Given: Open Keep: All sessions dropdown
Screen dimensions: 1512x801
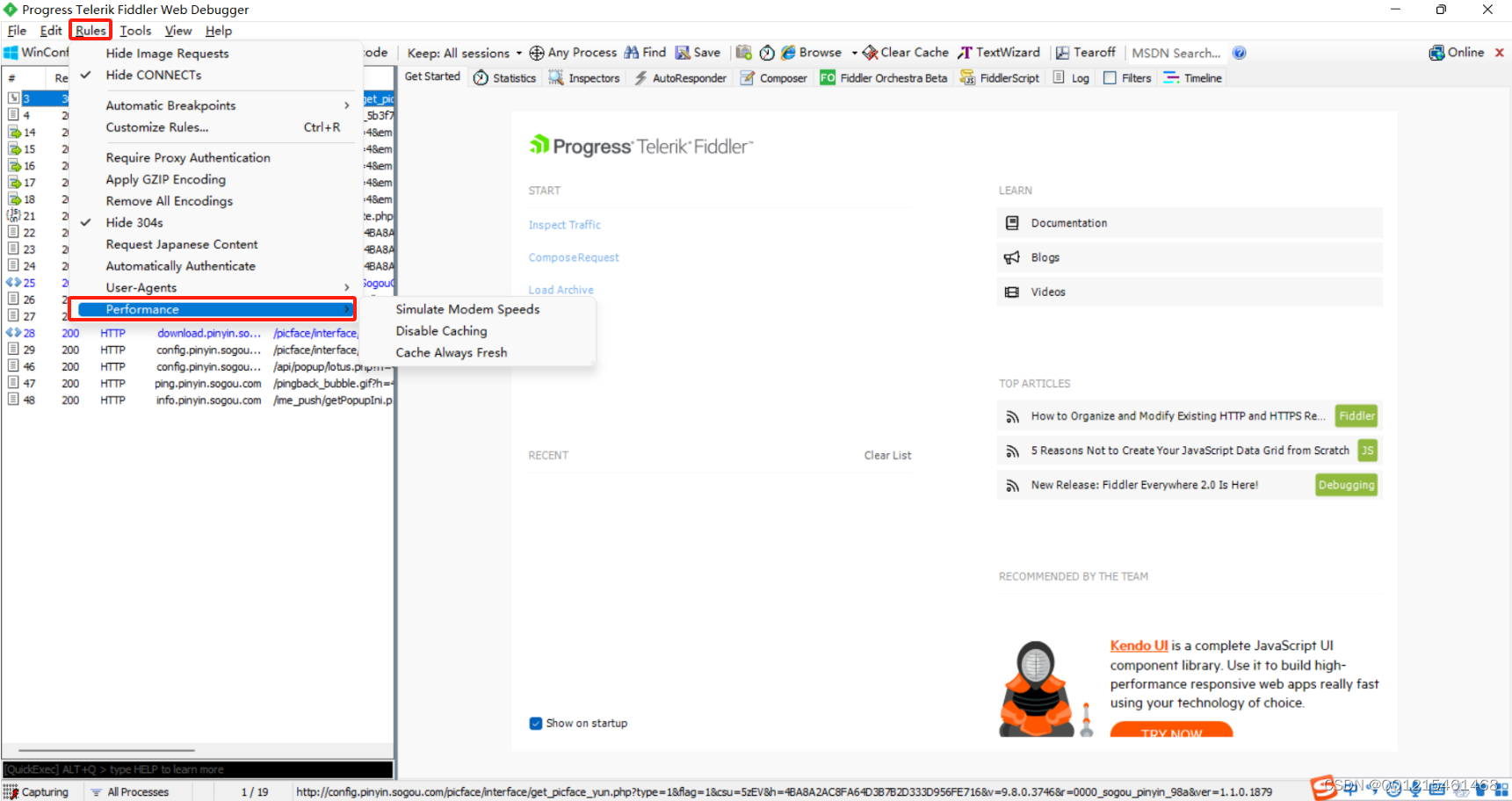Looking at the screenshot, I should pos(465,54).
